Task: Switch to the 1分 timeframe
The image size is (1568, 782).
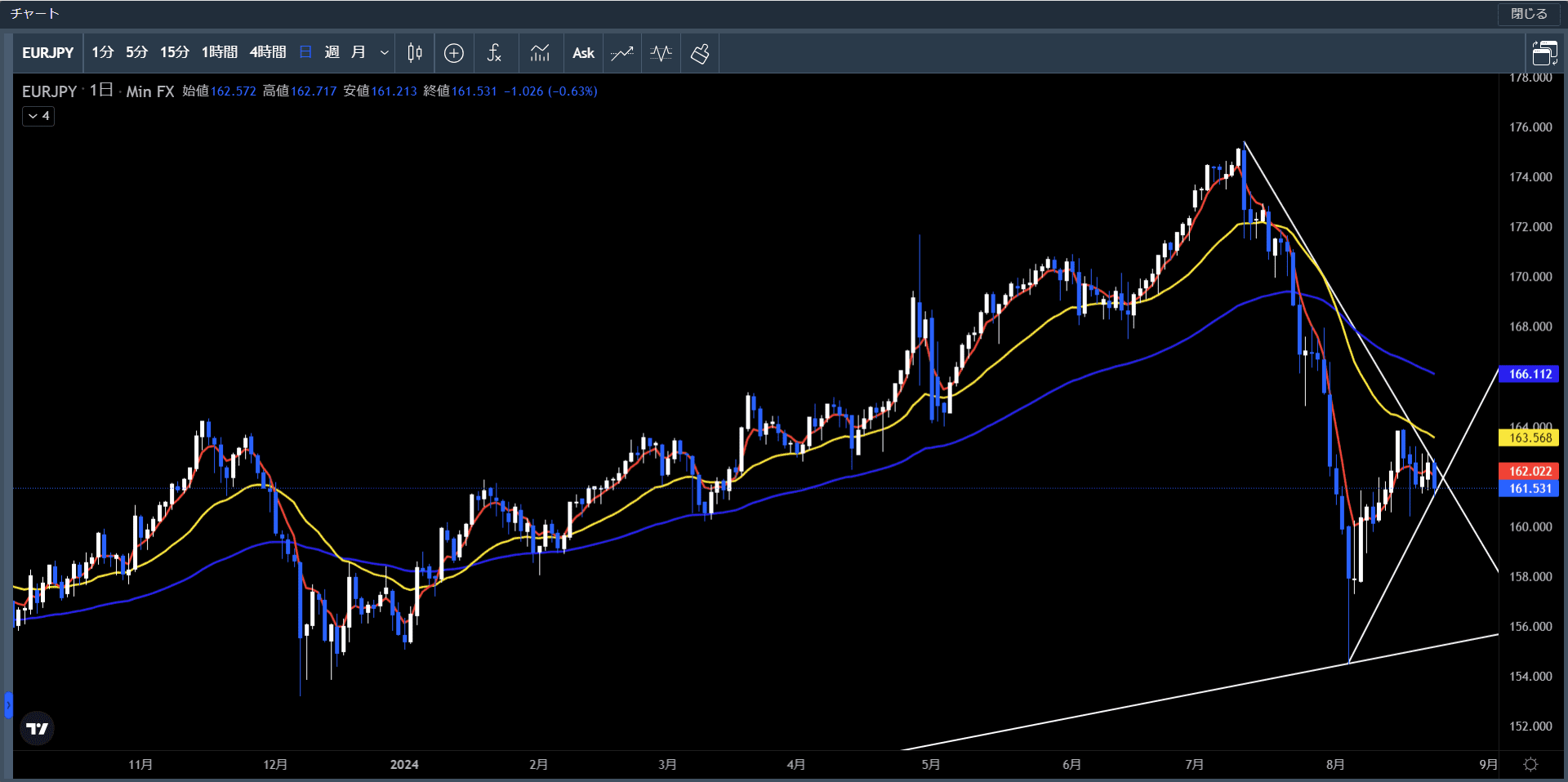Action: (x=102, y=53)
